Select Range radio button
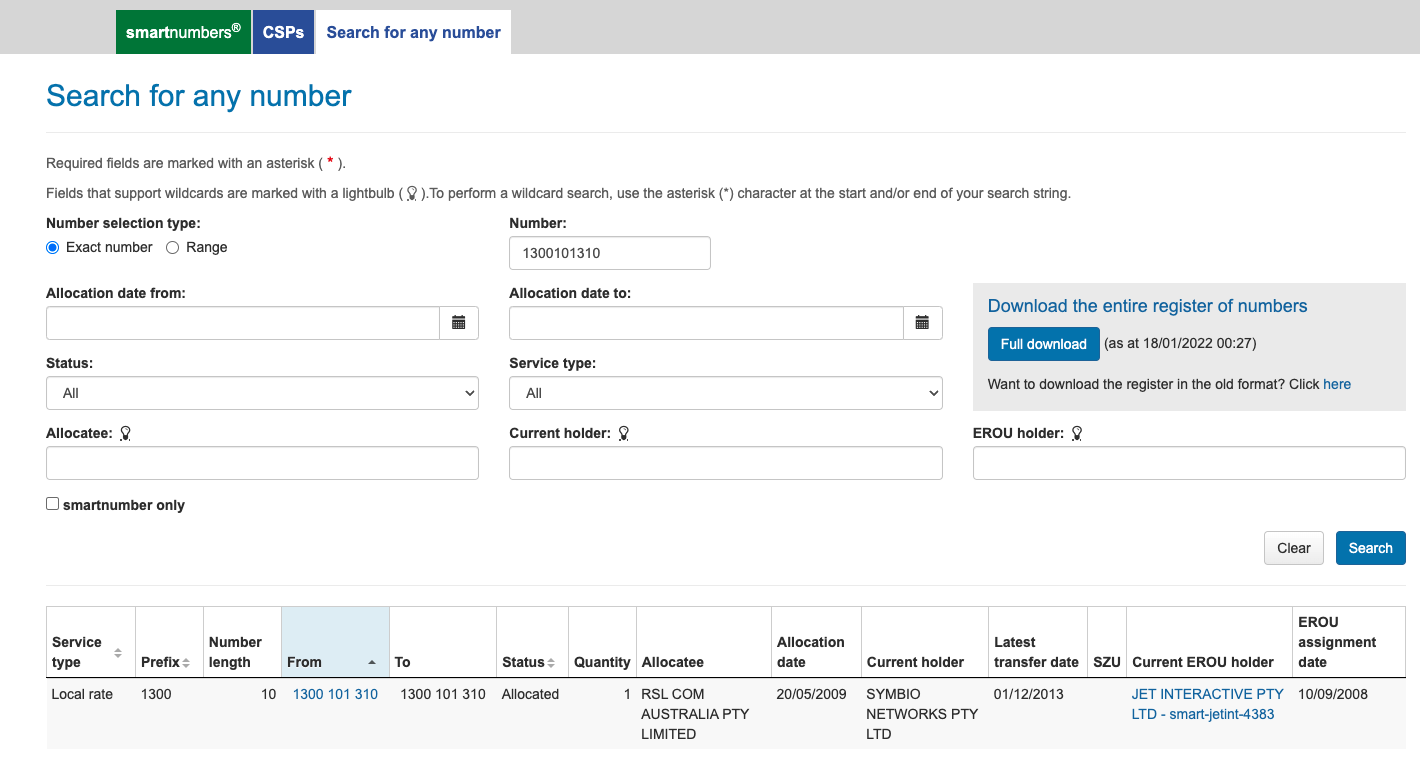 (x=172, y=248)
